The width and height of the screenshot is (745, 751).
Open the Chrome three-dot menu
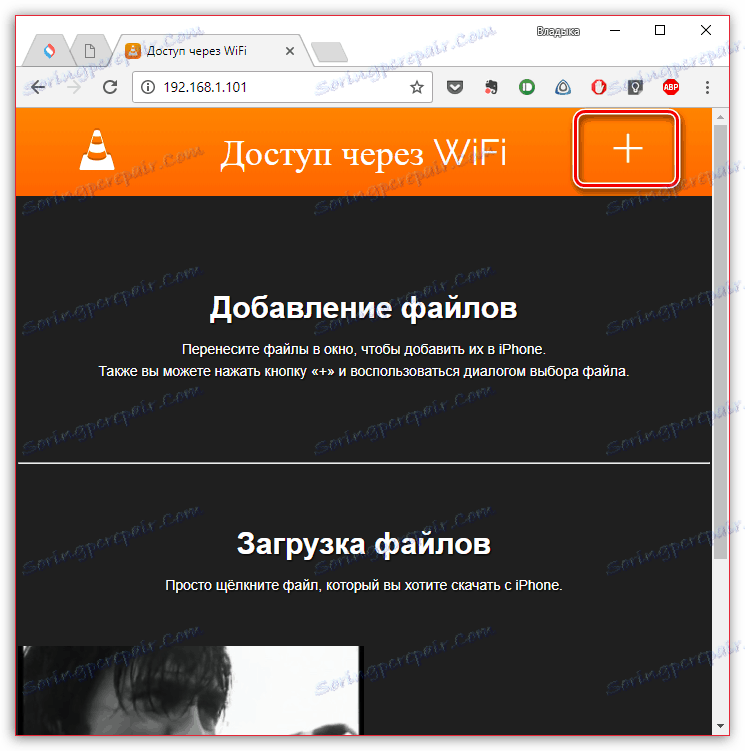click(707, 87)
